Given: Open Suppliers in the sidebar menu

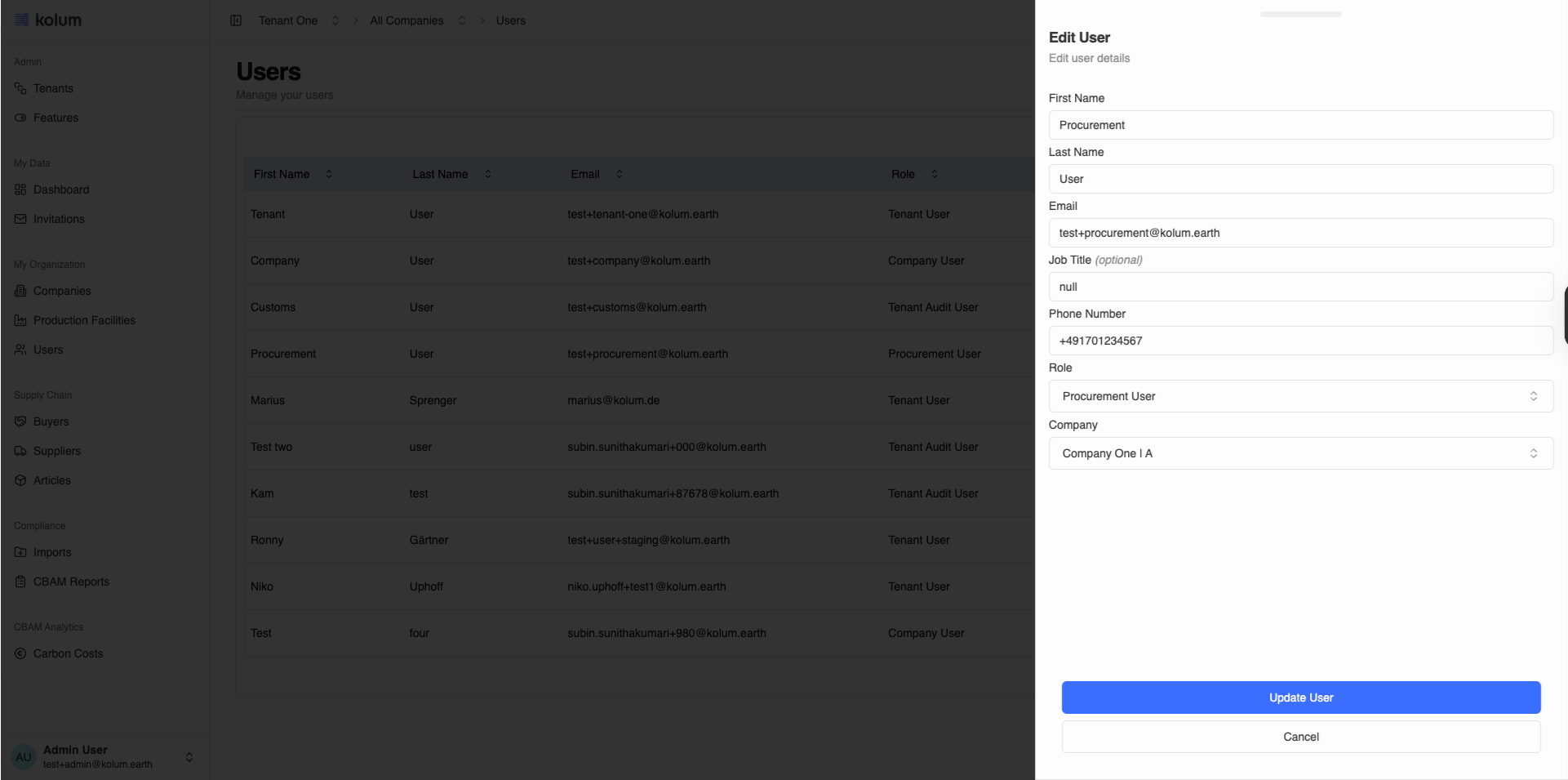Looking at the screenshot, I should [x=56, y=451].
